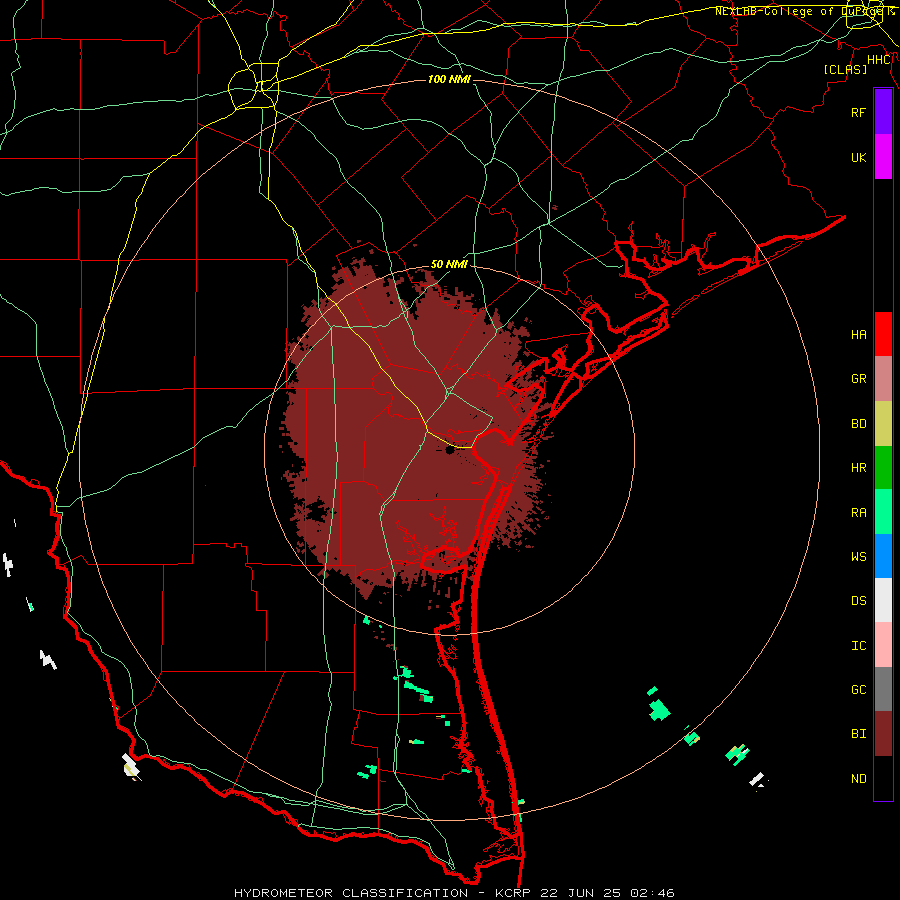The height and width of the screenshot is (900, 900).
Task: Click the UK legend label
Action: coord(858,157)
